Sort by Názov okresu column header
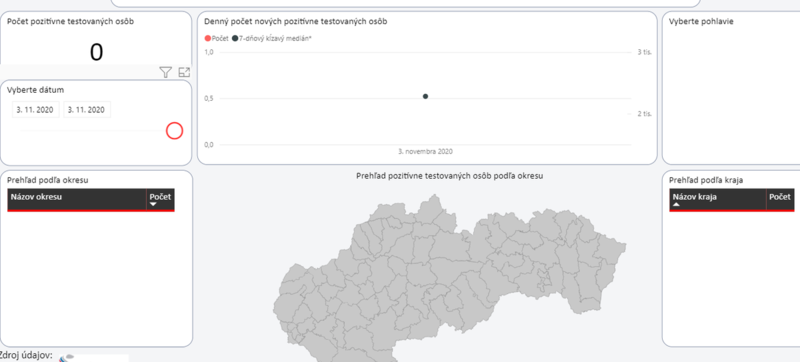 click(77, 199)
